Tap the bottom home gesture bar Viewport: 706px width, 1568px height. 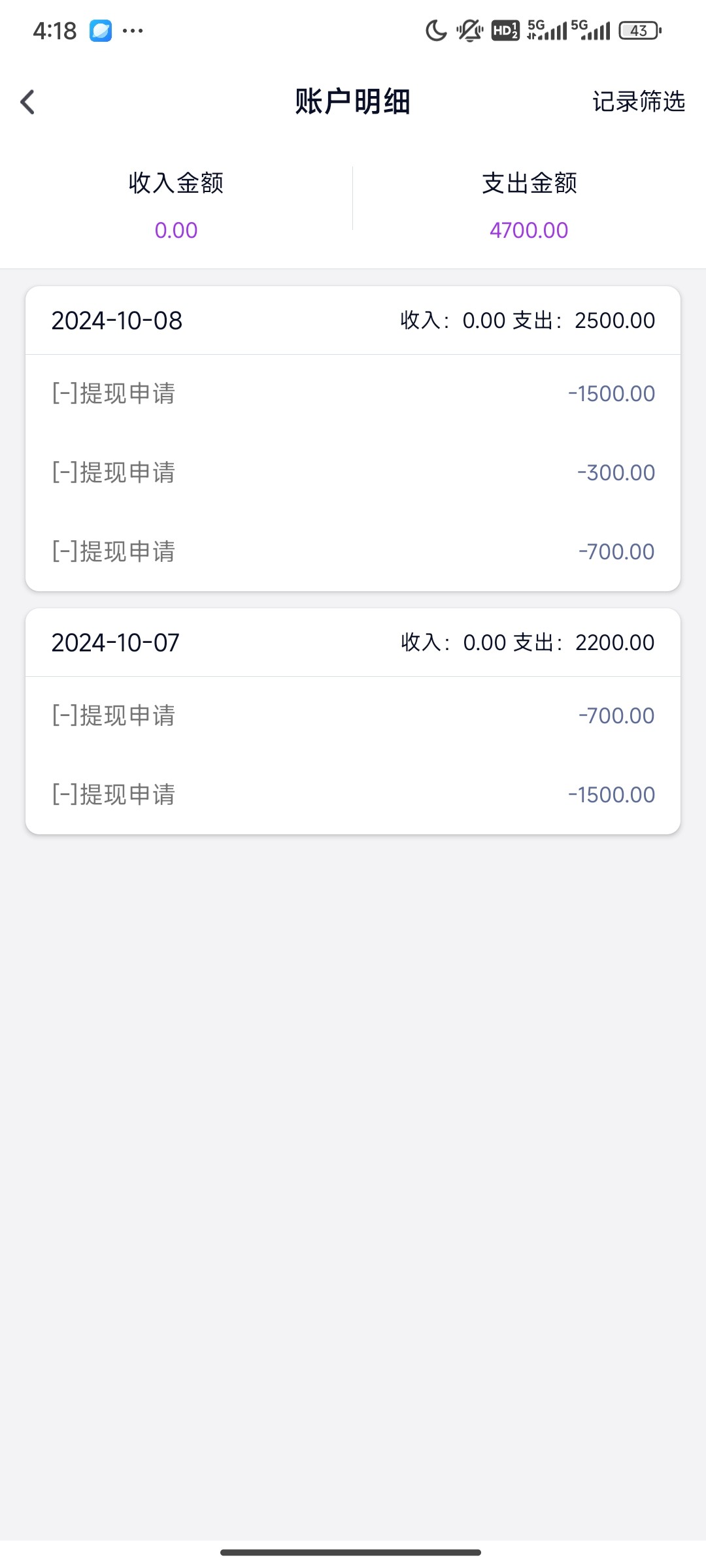click(351, 1552)
